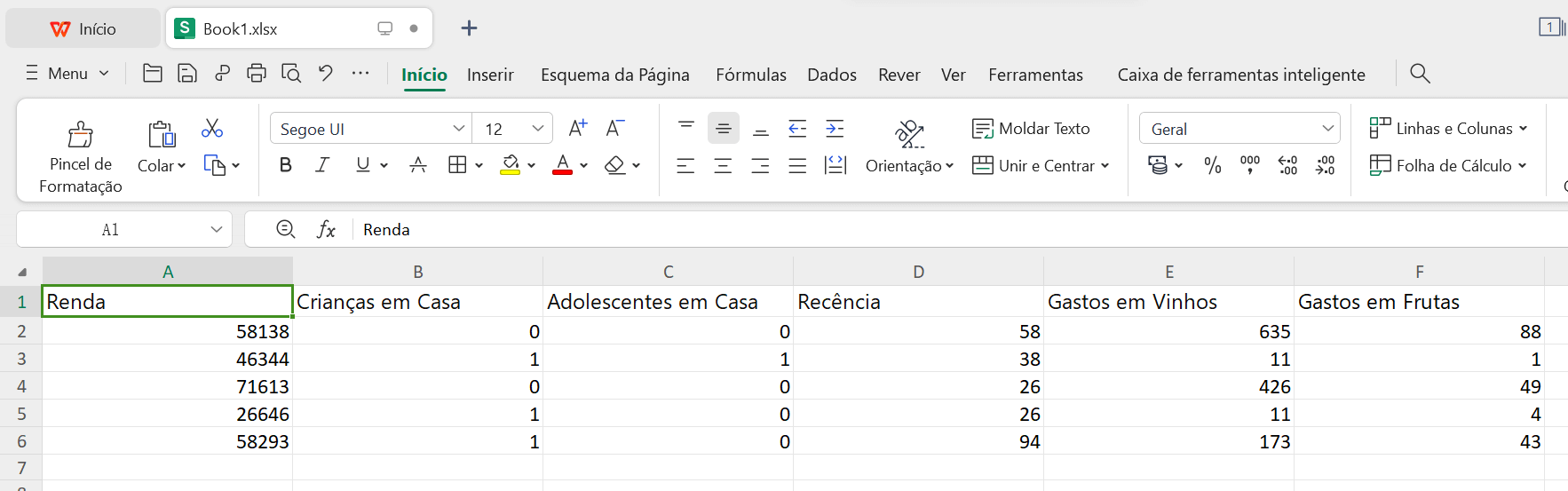Add a new tab with plus button

[x=470, y=28]
